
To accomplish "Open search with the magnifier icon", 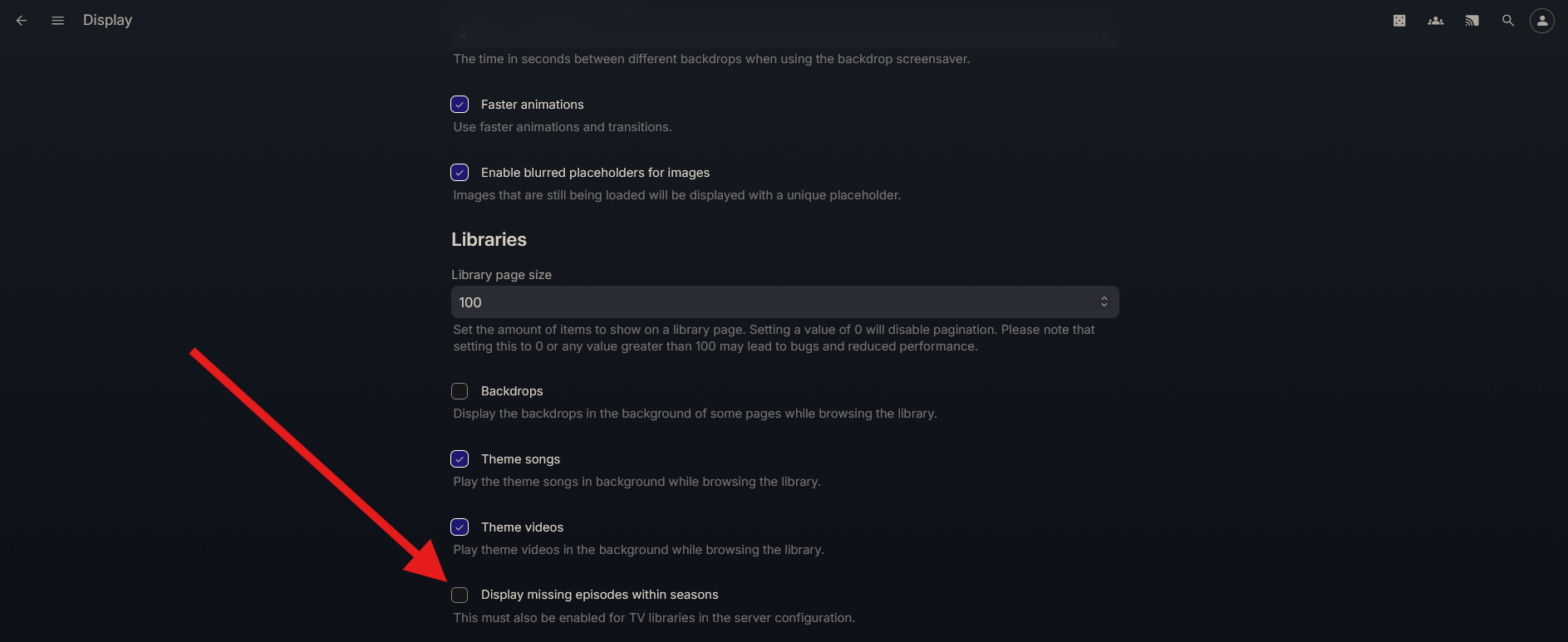I will point(1508,20).
